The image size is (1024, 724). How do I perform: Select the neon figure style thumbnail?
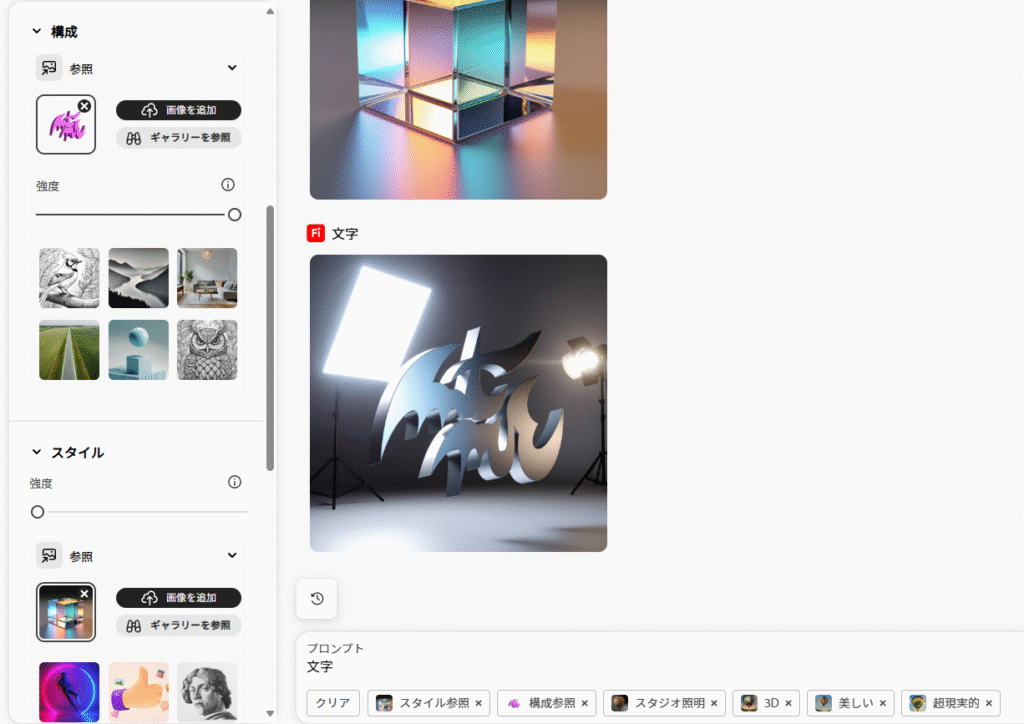[69, 693]
